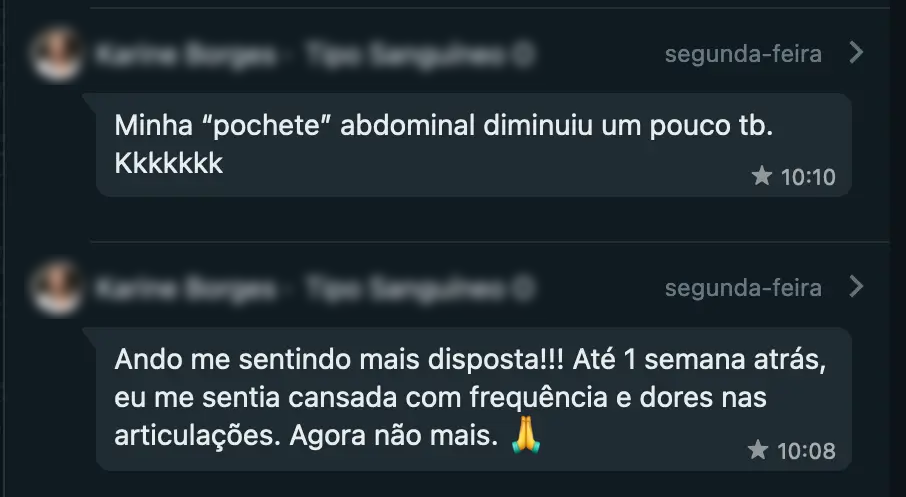Click the star icon beside 10:08
The image size is (906, 497).
758,449
